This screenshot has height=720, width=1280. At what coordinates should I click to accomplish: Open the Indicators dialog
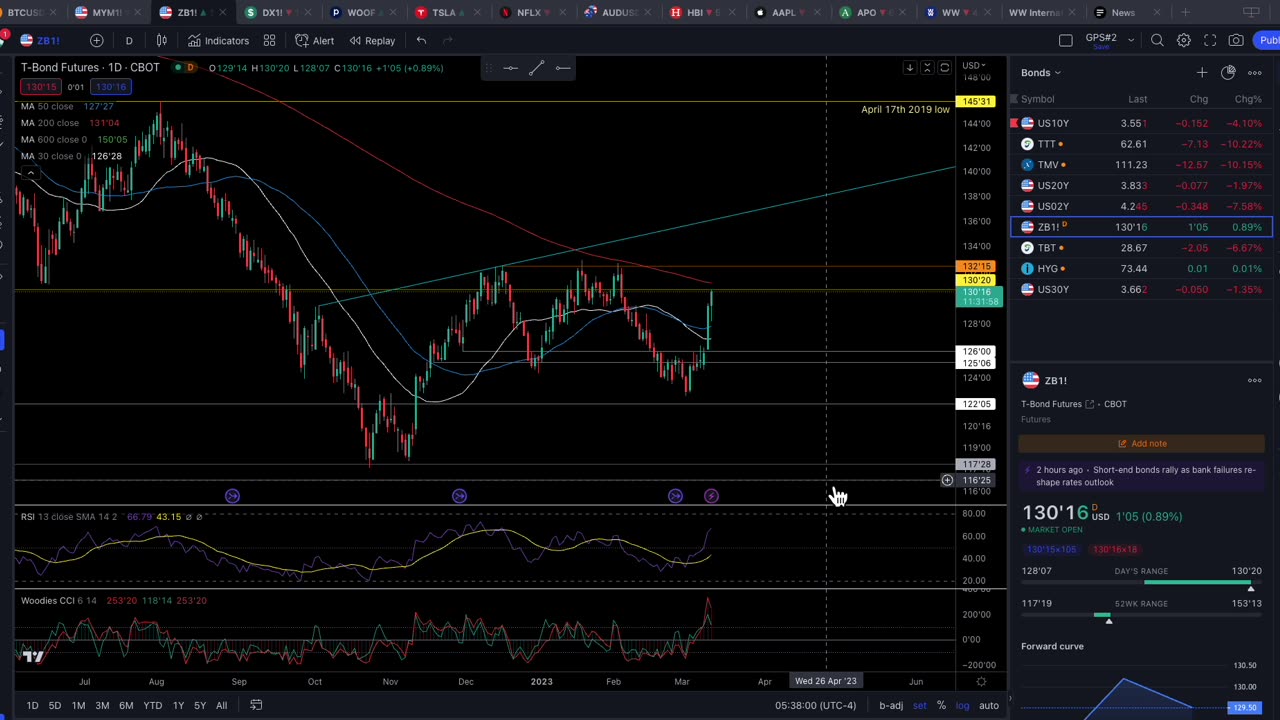click(218, 40)
